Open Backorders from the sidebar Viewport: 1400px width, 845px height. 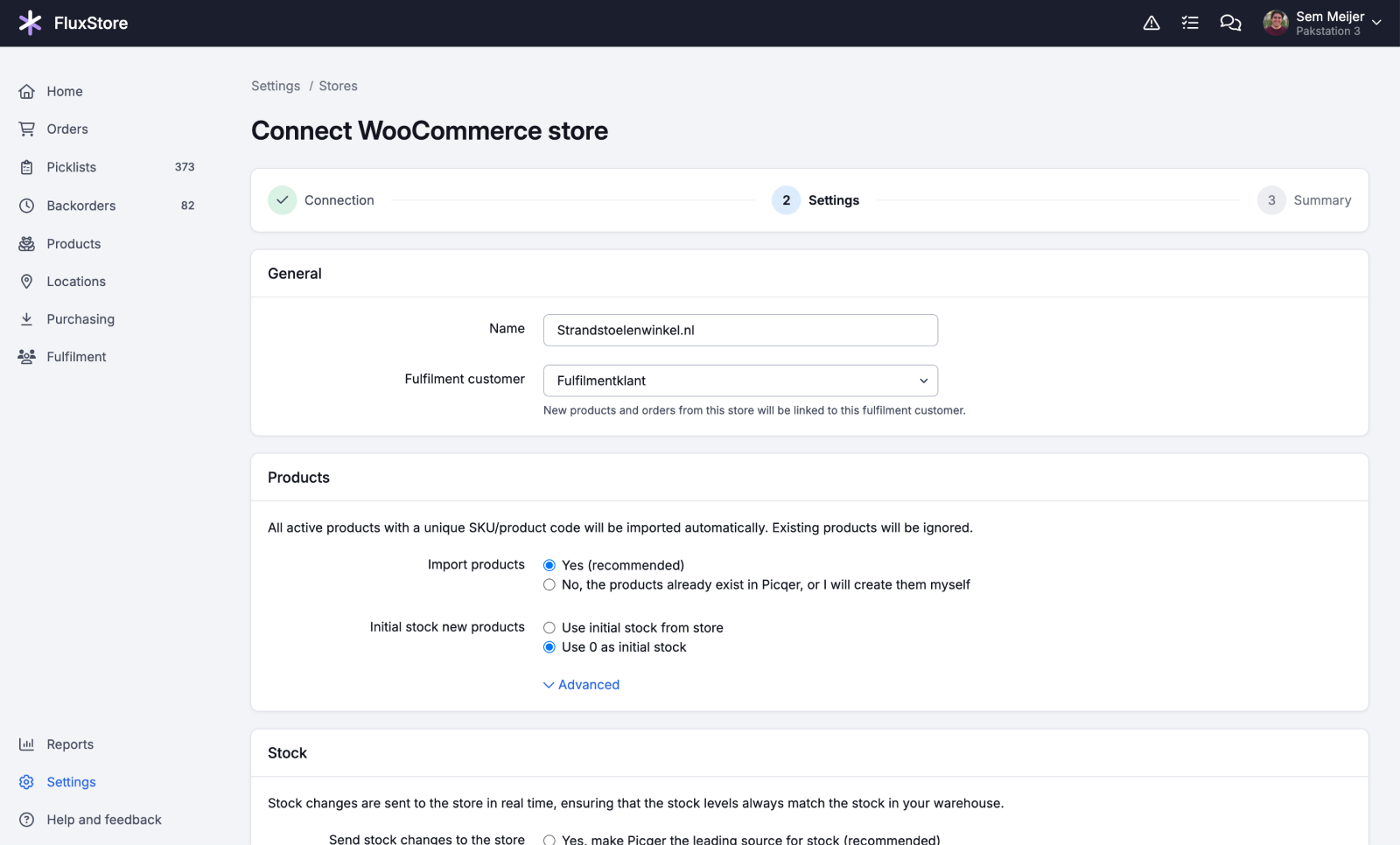pyautogui.click(x=80, y=206)
